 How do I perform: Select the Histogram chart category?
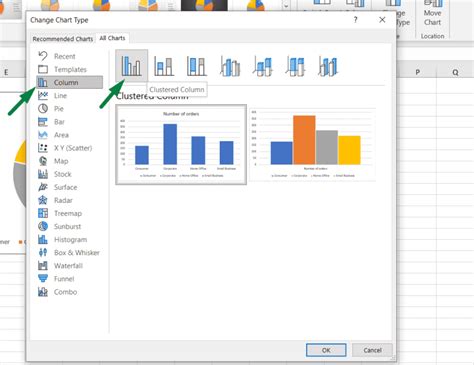pos(69,239)
